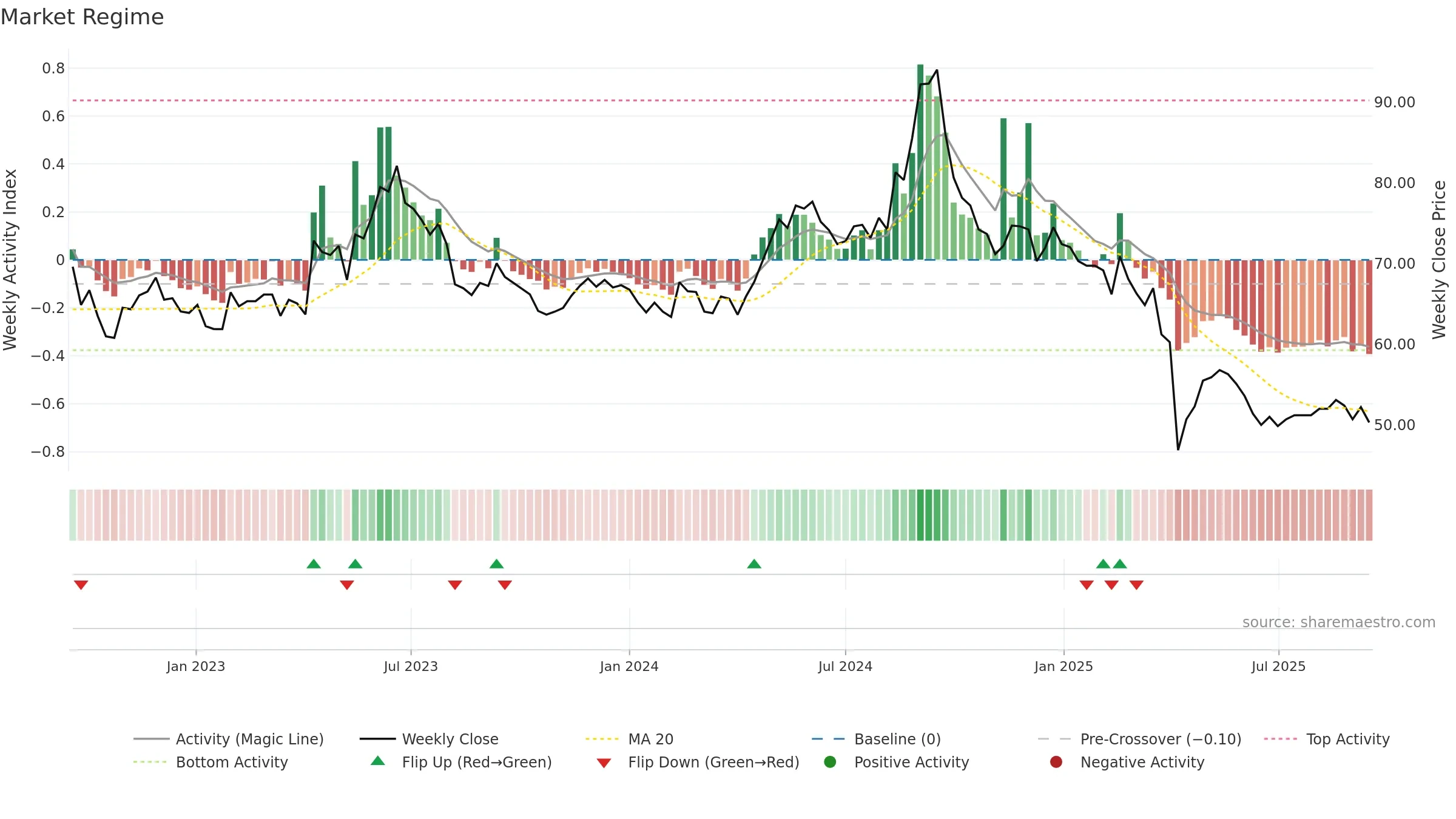Viewport: 1456px width, 819px height.
Task: Click the source: sharemaestro.com label
Action: (x=1339, y=622)
